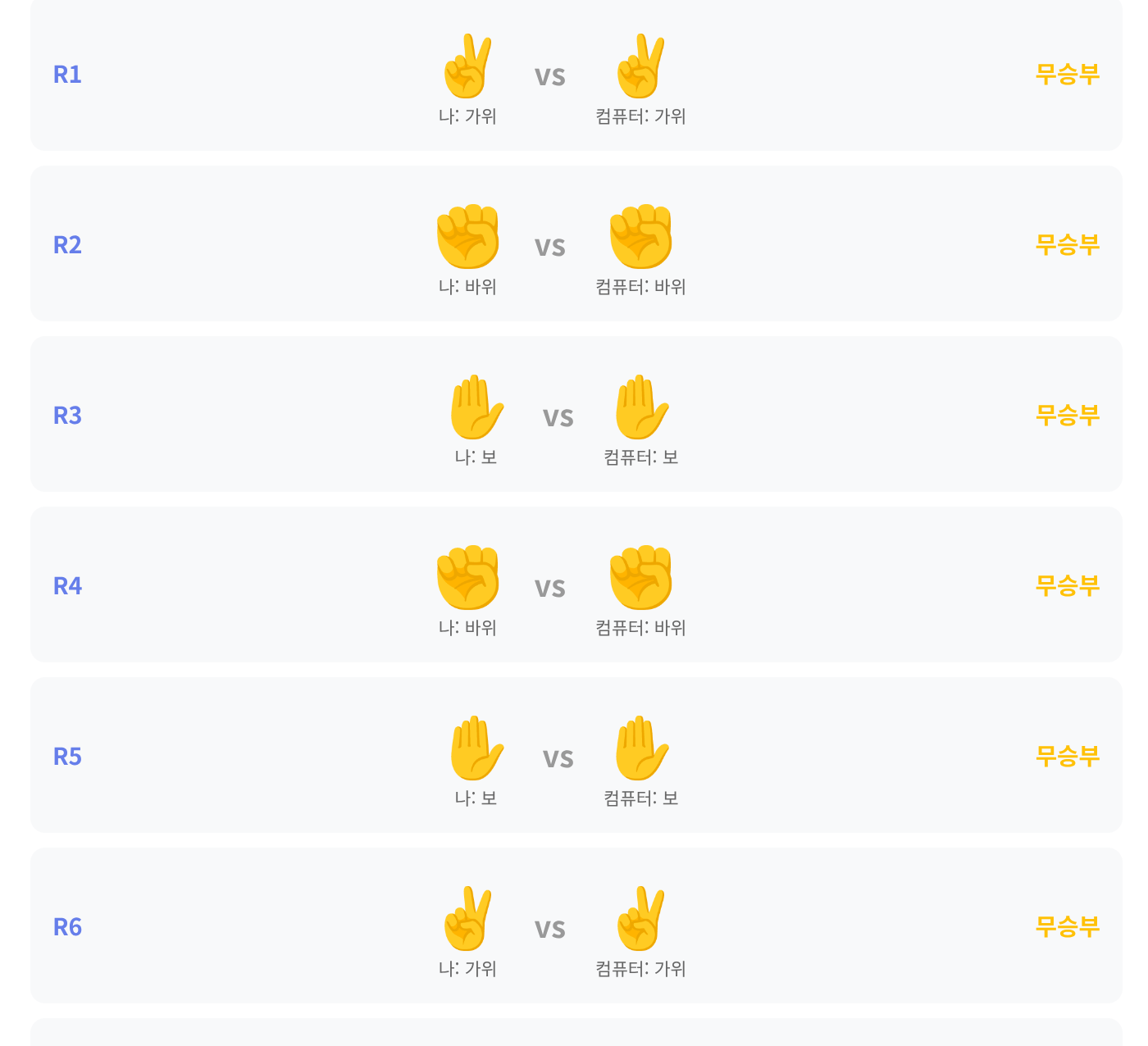The width and height of the screenshot is (1148, 1046).
Task: Select computer's paper hand emoji in R5
Action: 640,748
